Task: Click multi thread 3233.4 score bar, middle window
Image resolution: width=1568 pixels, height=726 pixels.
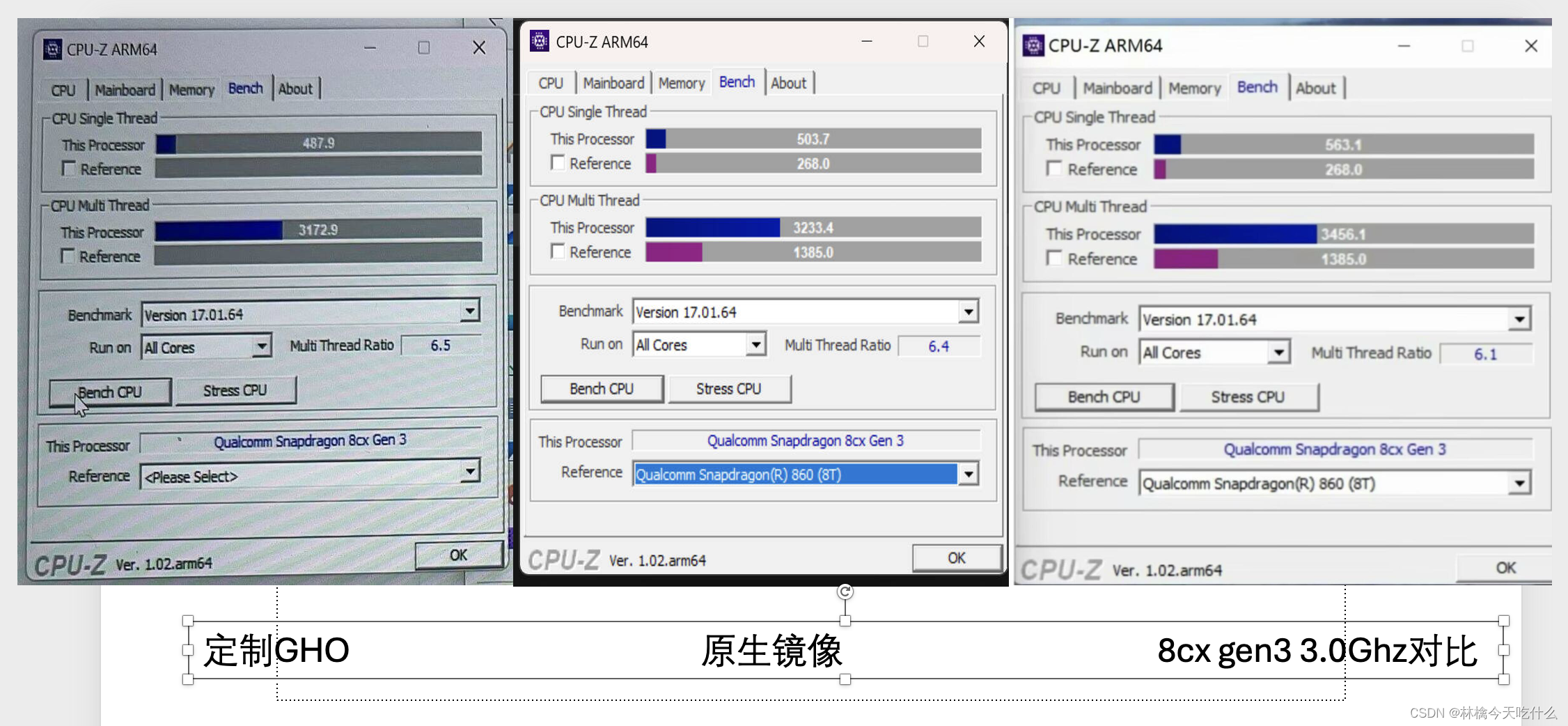Action: [x=813, y=227]
